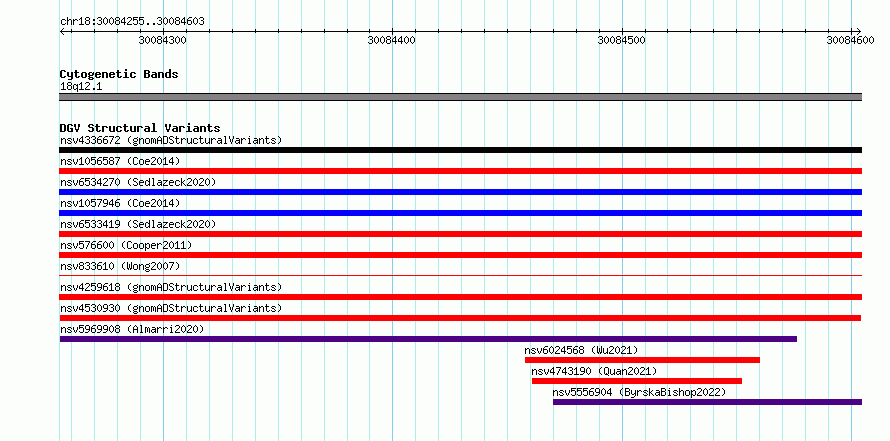Open the nsv5969908 (Almarri2020) label
Image resolution: width=890 pixels, height=441 pixels.
tap(132, 329)
